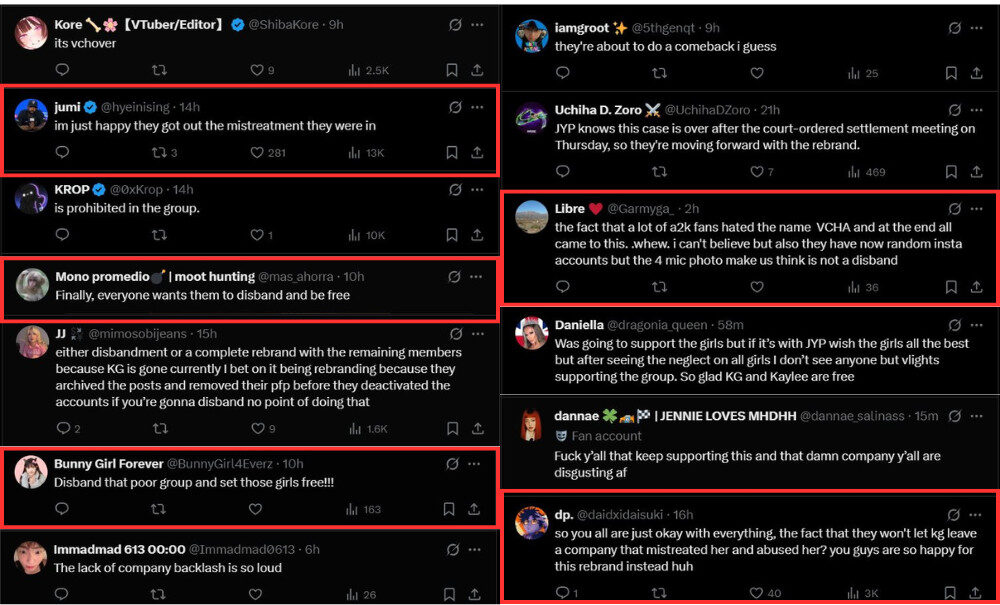Viewport: 1000px width, 605px height.
Task: Retweet Libre's tweet about a2k fans
Action: [x=659, y=287]
